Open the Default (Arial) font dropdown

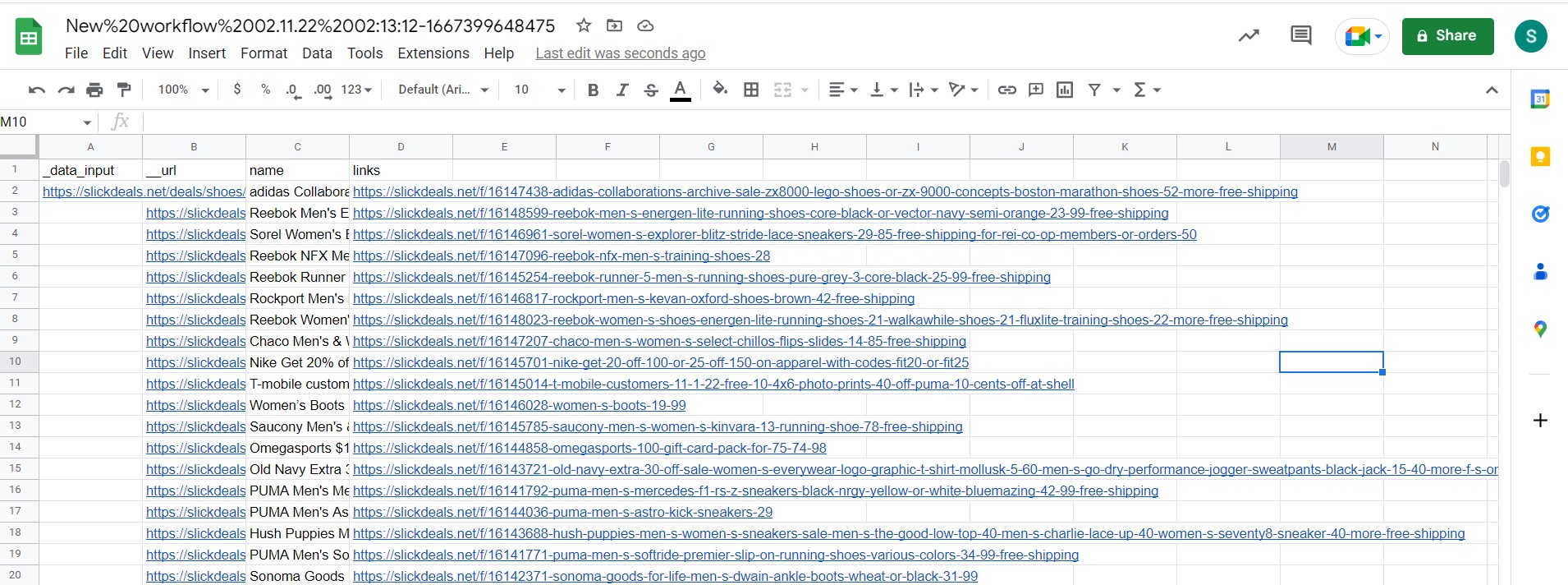point(443,90)
